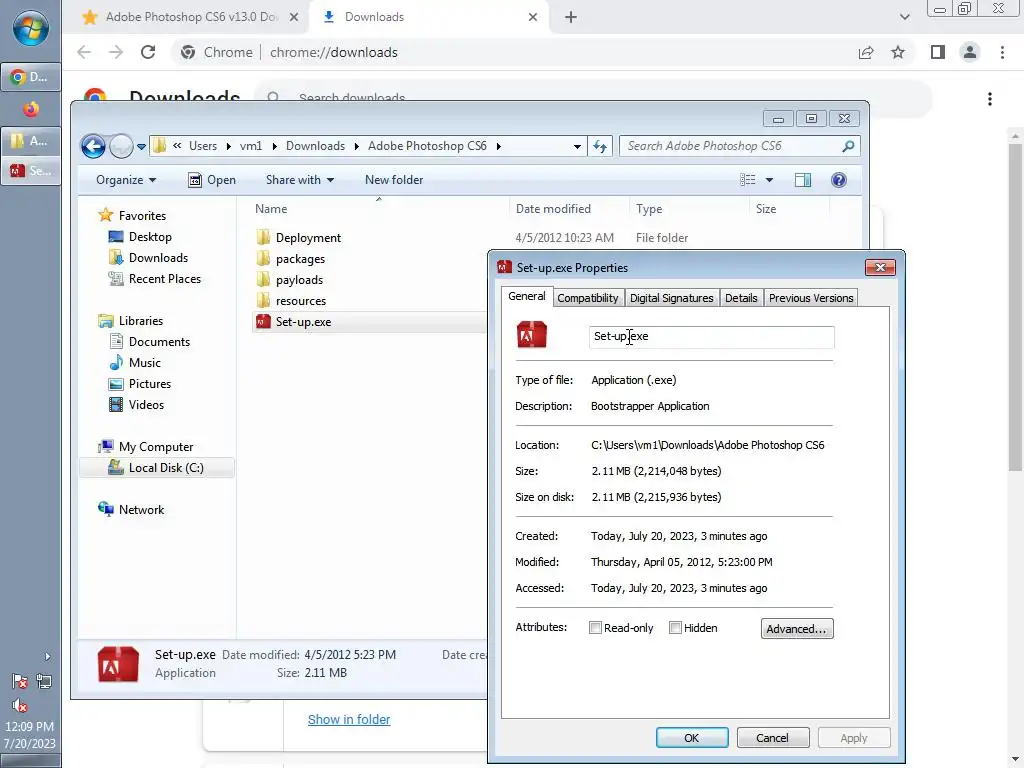This screenshot has width=1024, height=768.
Task: Open the Downloads page more actions menu
Action: 990,99
